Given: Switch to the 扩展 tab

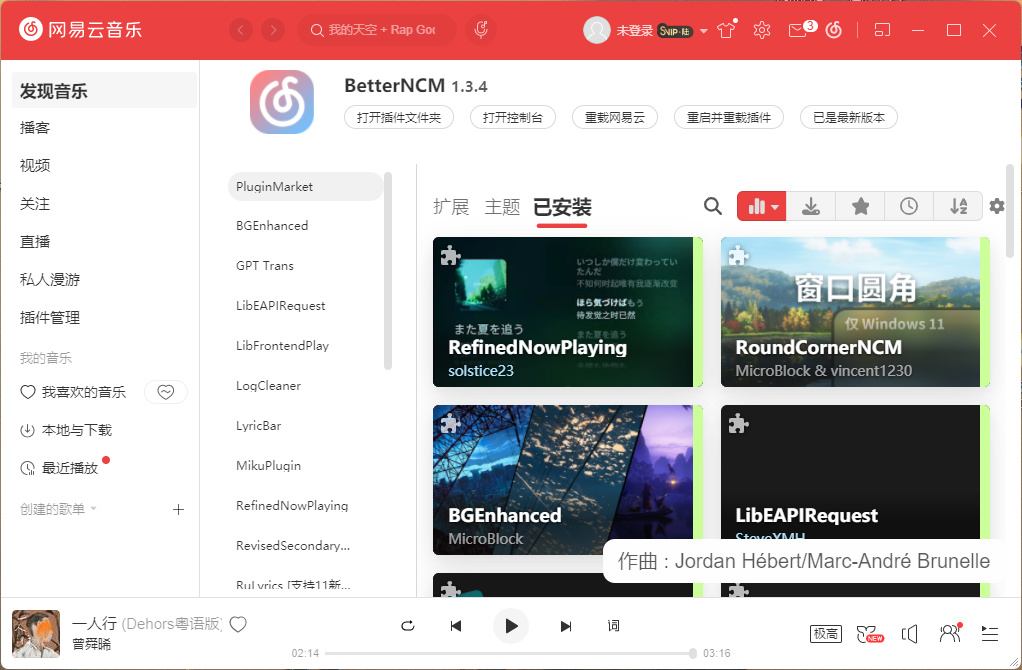Looking at the screenshot, I should pos(451,207).
